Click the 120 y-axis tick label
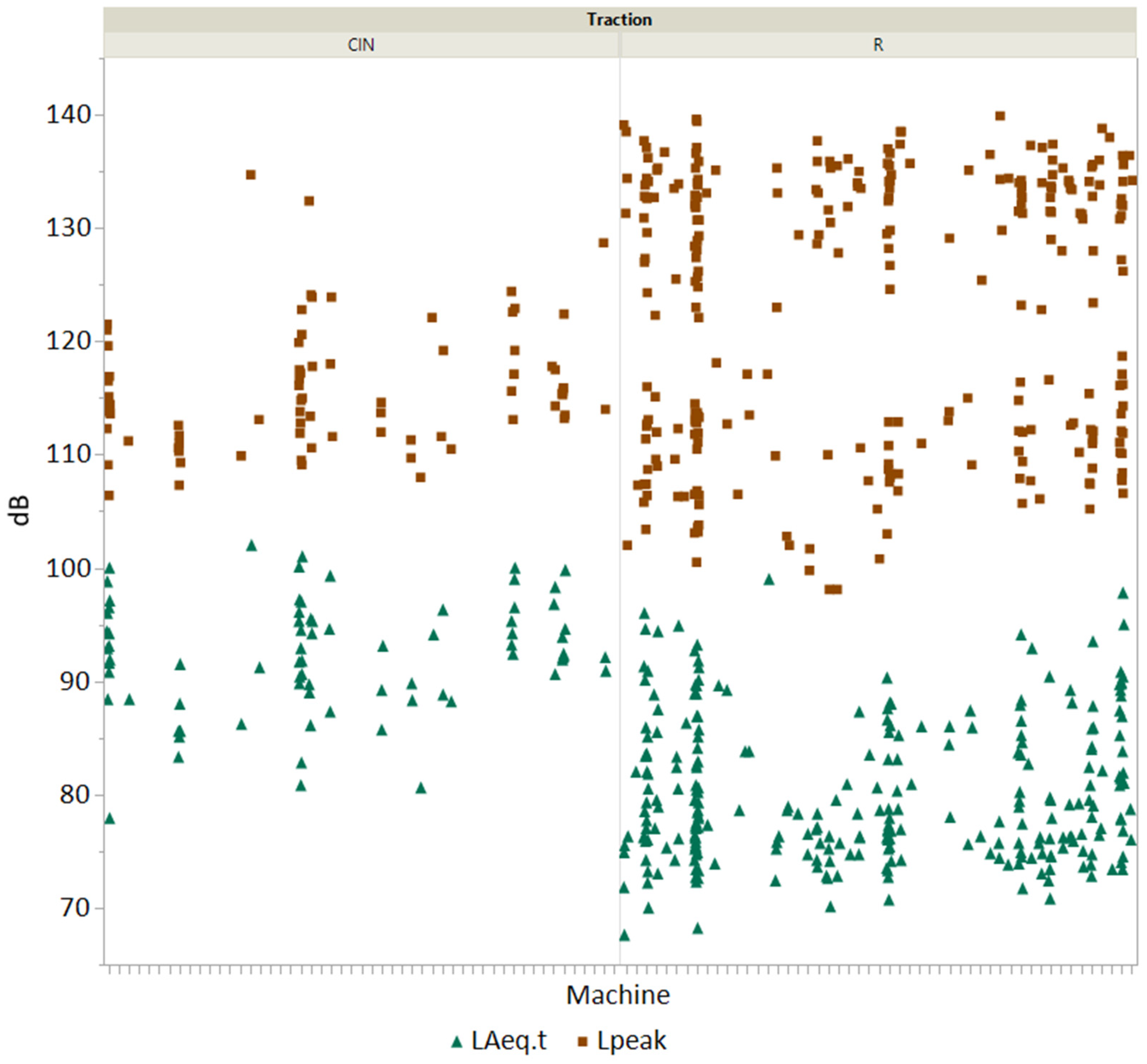Screen dimensions: 1147x1064 68,341
